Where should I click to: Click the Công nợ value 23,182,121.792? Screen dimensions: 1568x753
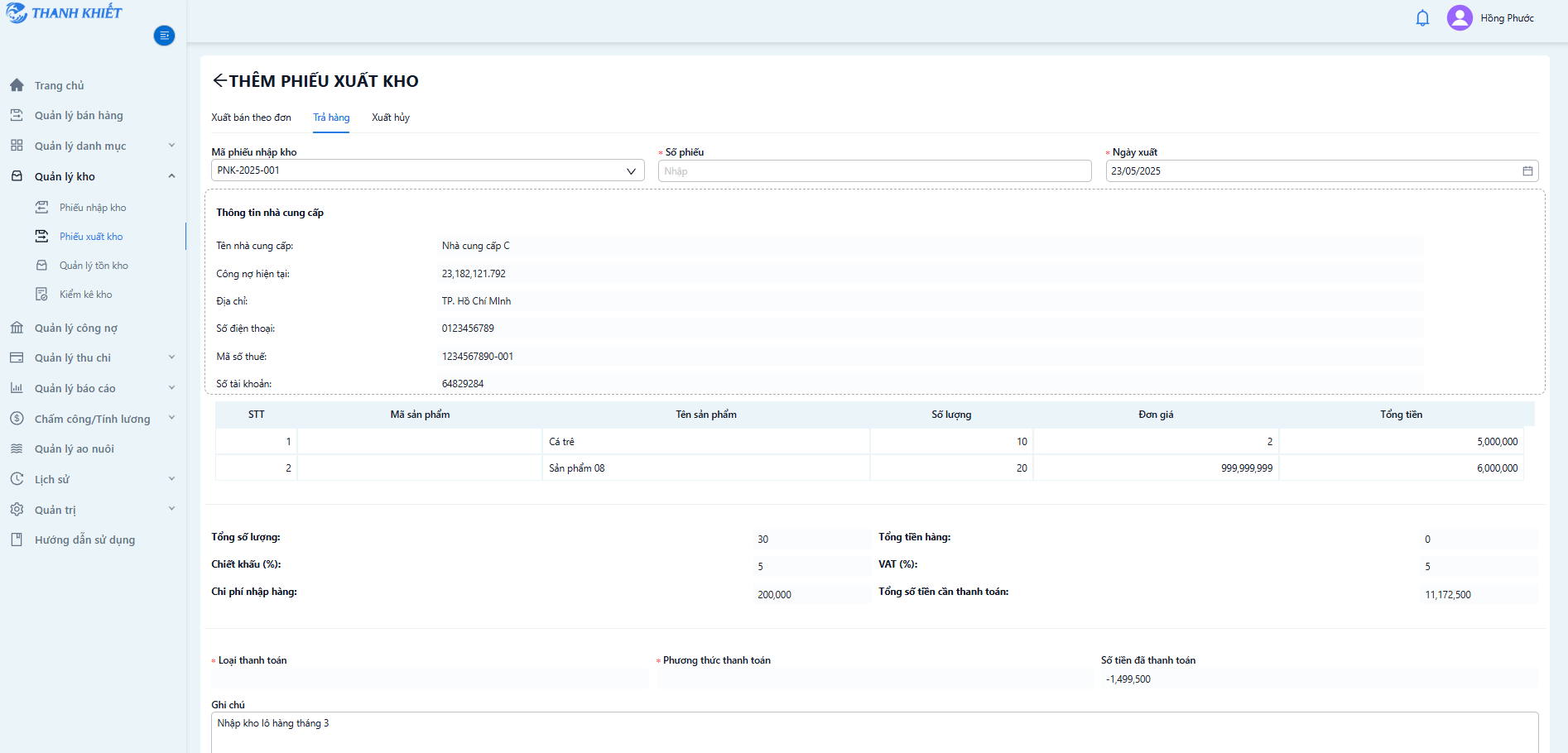coord(474,273)
